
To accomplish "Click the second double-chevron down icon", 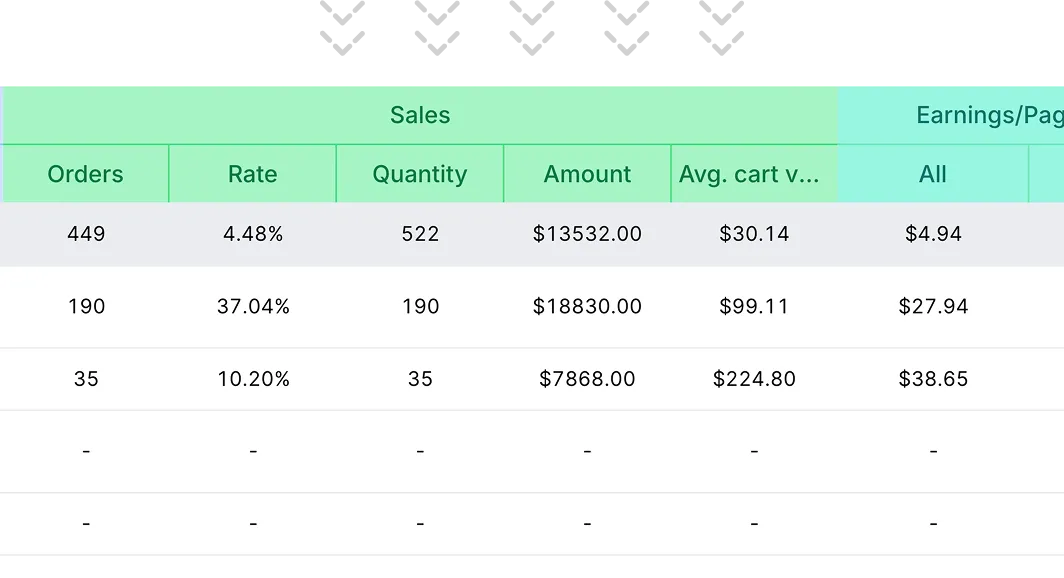I will 435,27.
